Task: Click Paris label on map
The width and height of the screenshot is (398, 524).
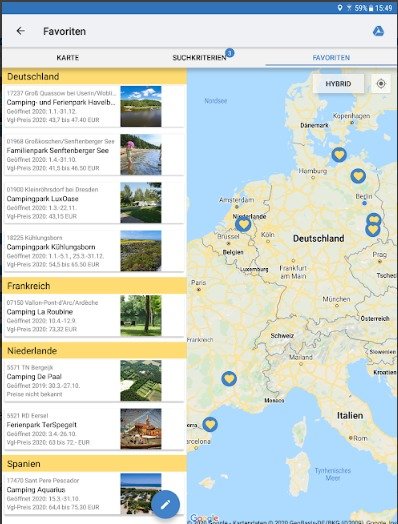Action: point(198,282)
